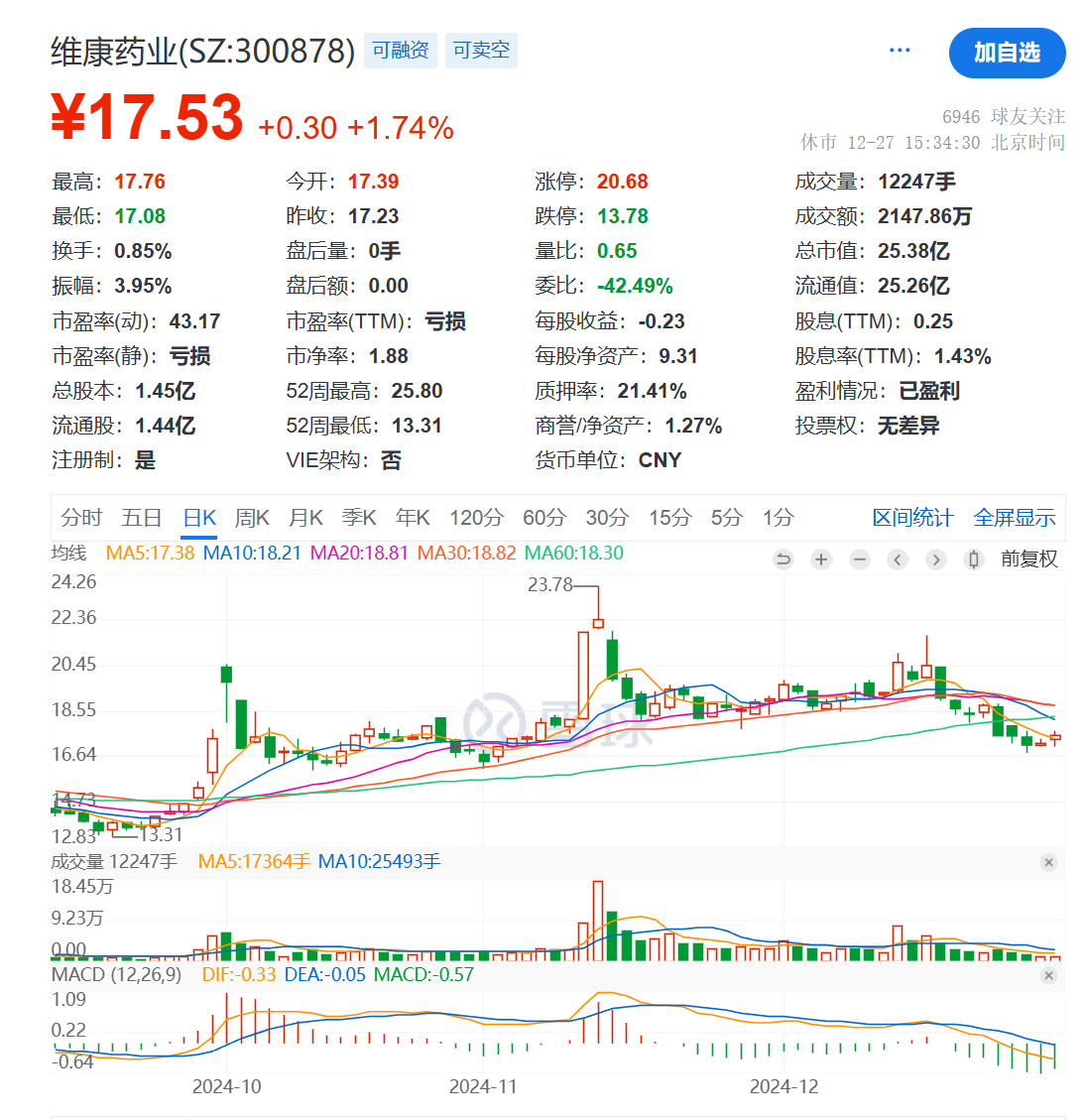Close the MACD indicator panel
Screen dimensions: 1084x1120
1048,975
